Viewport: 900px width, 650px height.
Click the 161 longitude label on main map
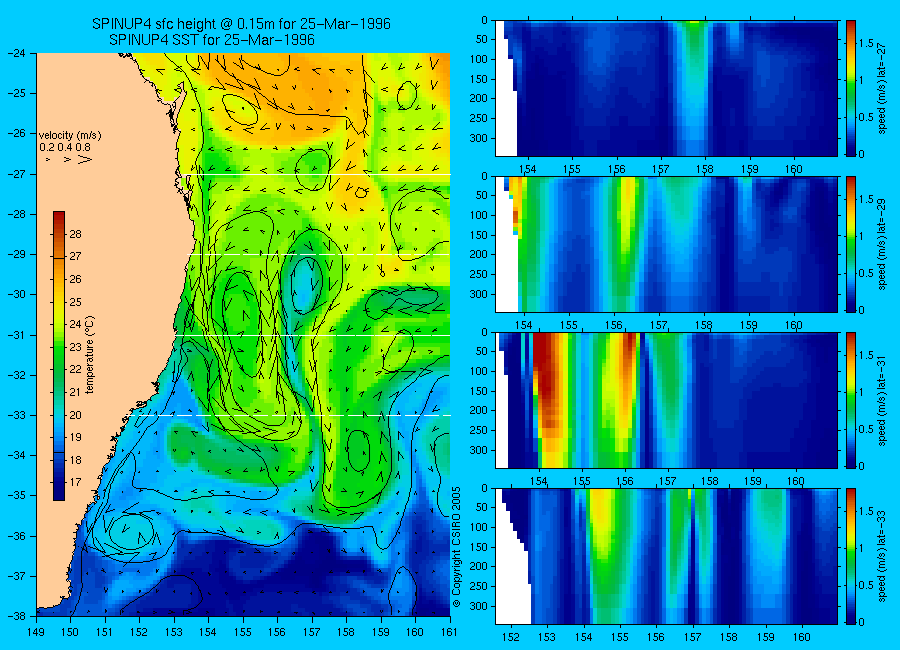coord(449,632)
